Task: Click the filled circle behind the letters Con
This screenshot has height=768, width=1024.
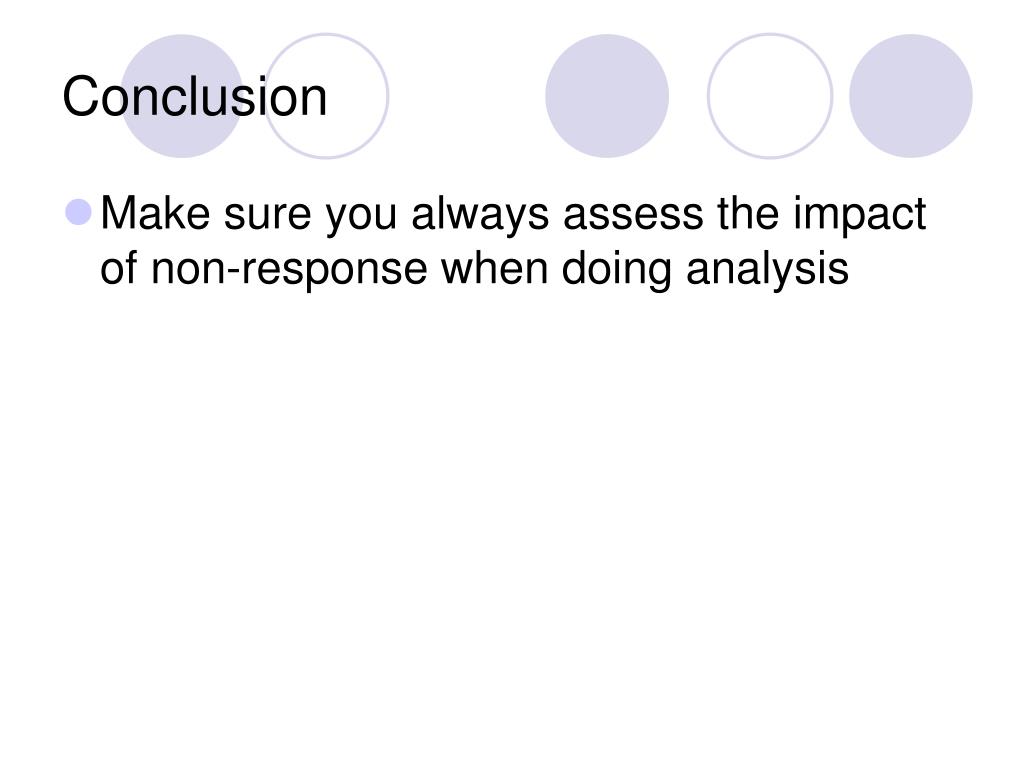Action: (182, 96)
